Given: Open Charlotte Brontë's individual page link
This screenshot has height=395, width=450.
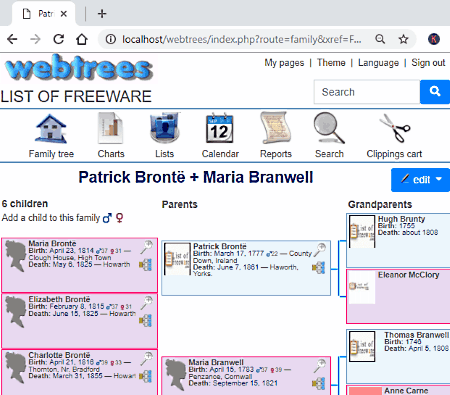Looking at the screenshot, I should coord(59,355).
